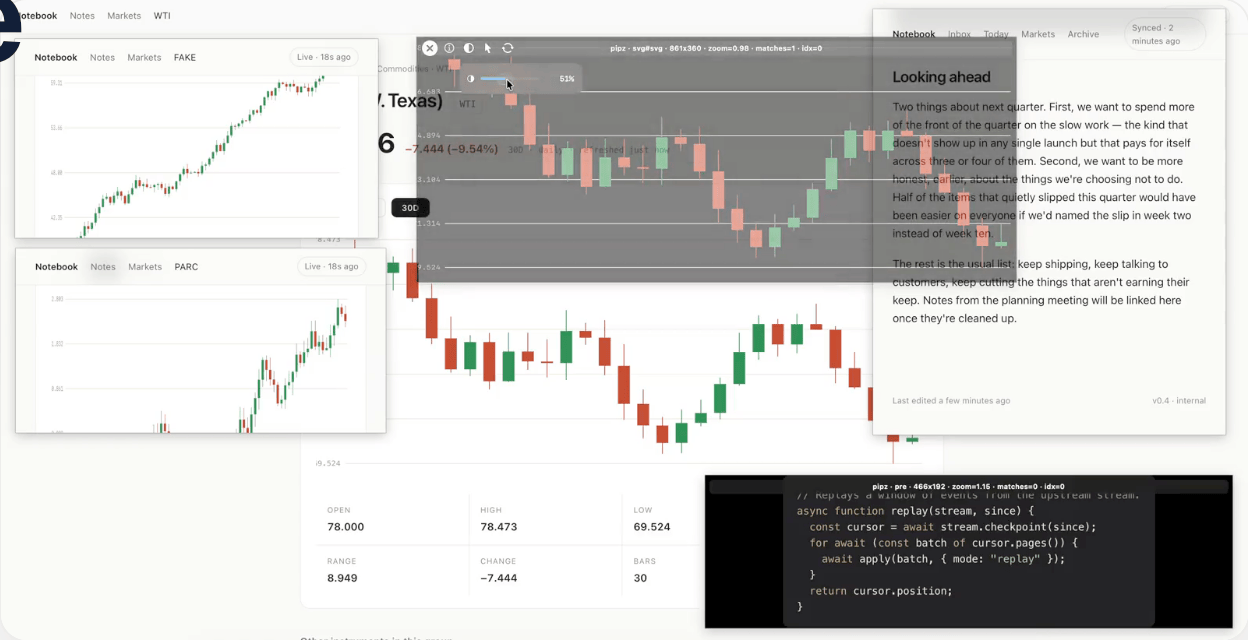Open Markets tab in the FAKE window

pos(144,57)
